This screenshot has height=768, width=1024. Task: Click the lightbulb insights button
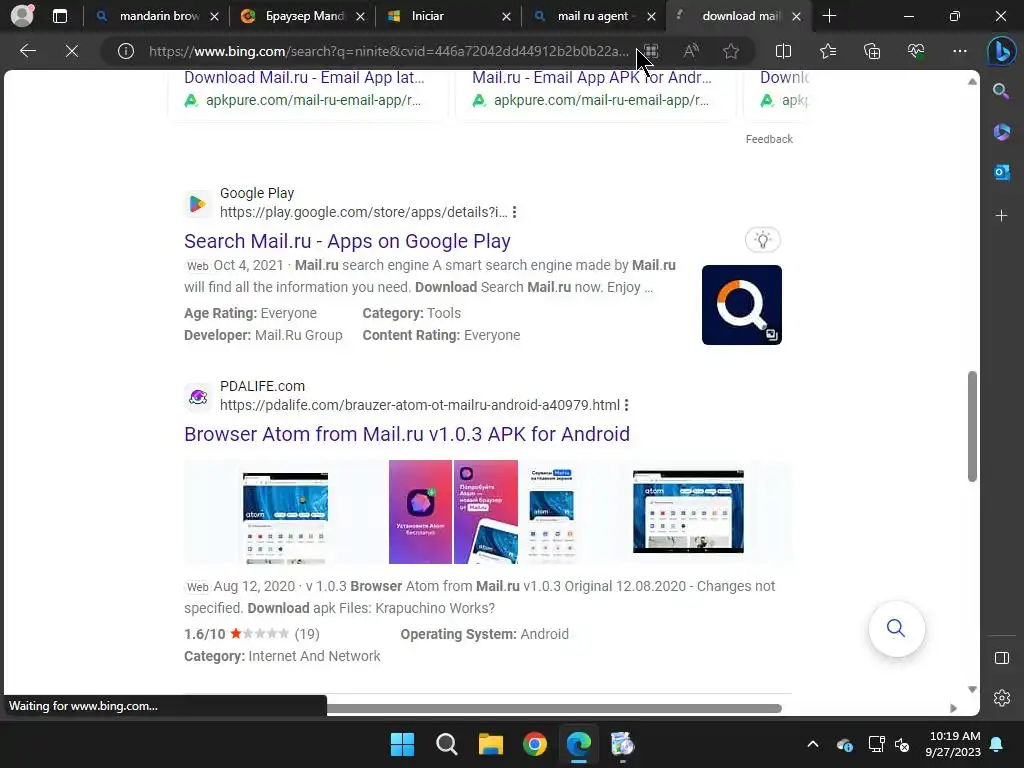click(x=763, y=240)
